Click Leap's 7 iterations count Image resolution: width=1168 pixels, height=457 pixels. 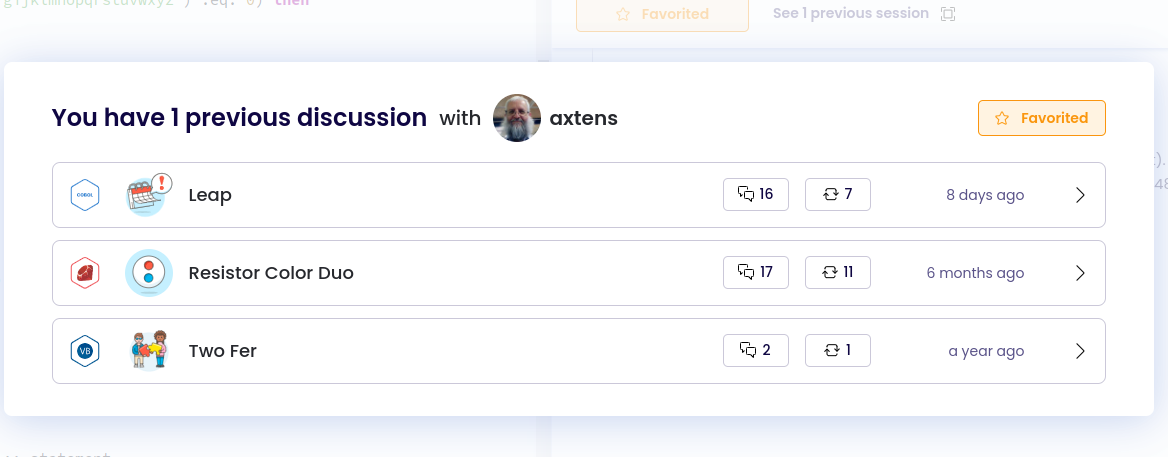point(838,195)
